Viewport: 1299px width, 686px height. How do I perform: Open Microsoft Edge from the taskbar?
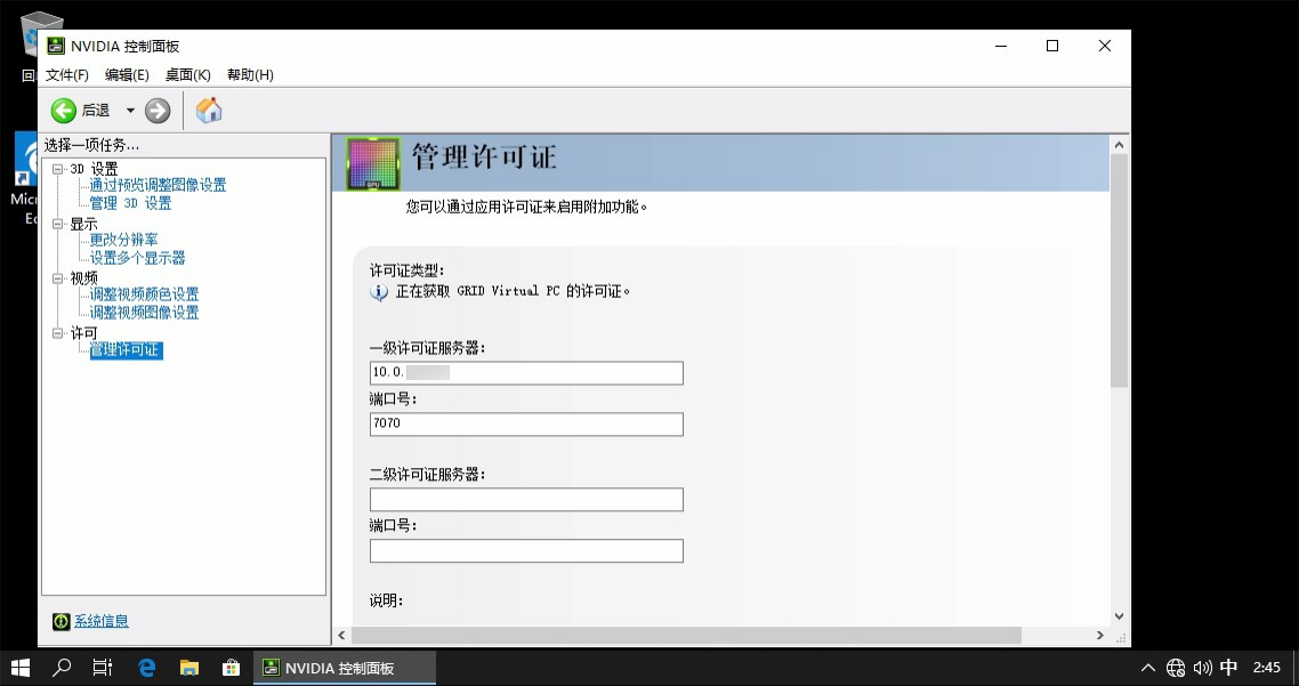pos(147,668)
